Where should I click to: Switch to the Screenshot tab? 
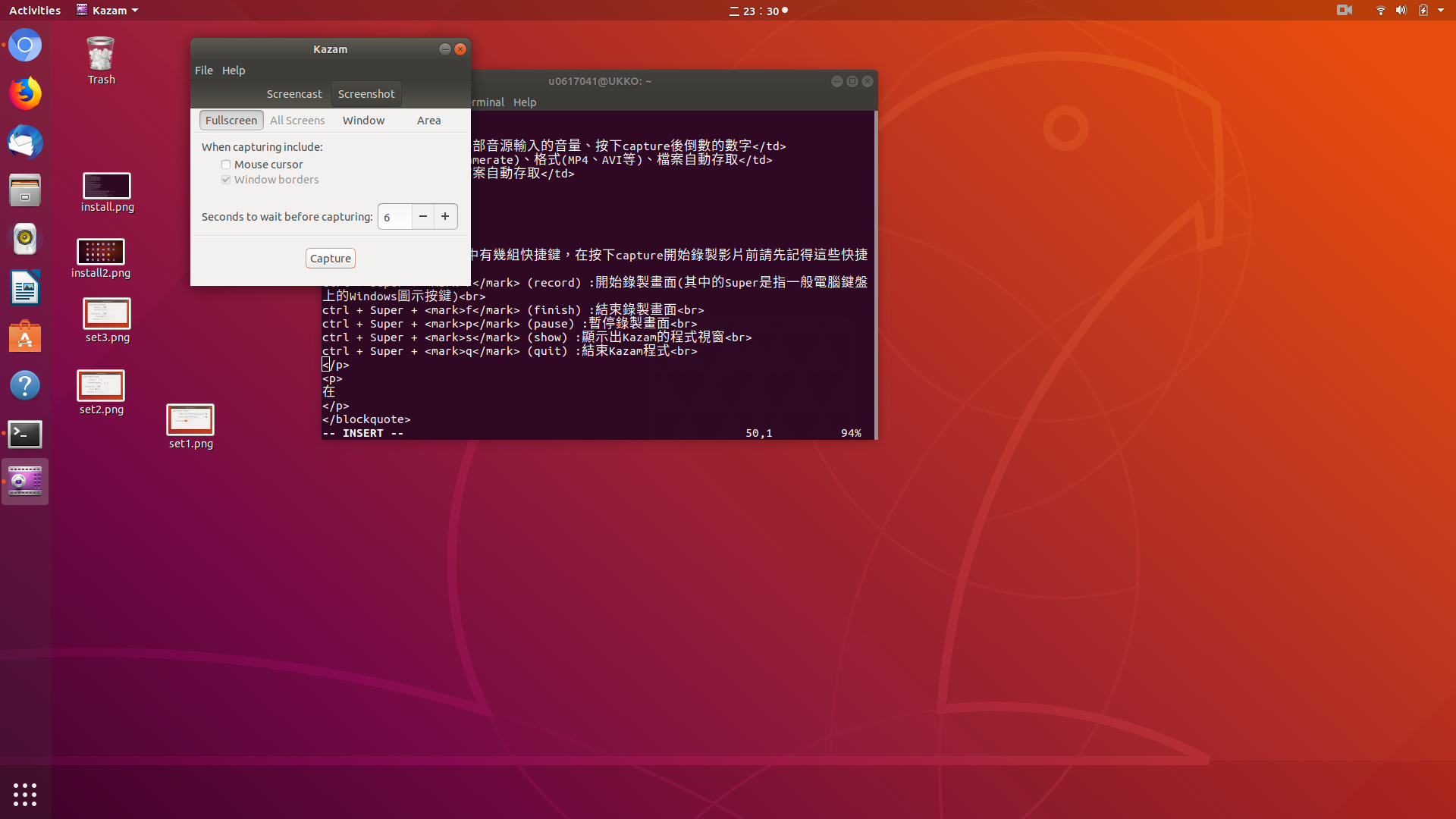point(366,94)
